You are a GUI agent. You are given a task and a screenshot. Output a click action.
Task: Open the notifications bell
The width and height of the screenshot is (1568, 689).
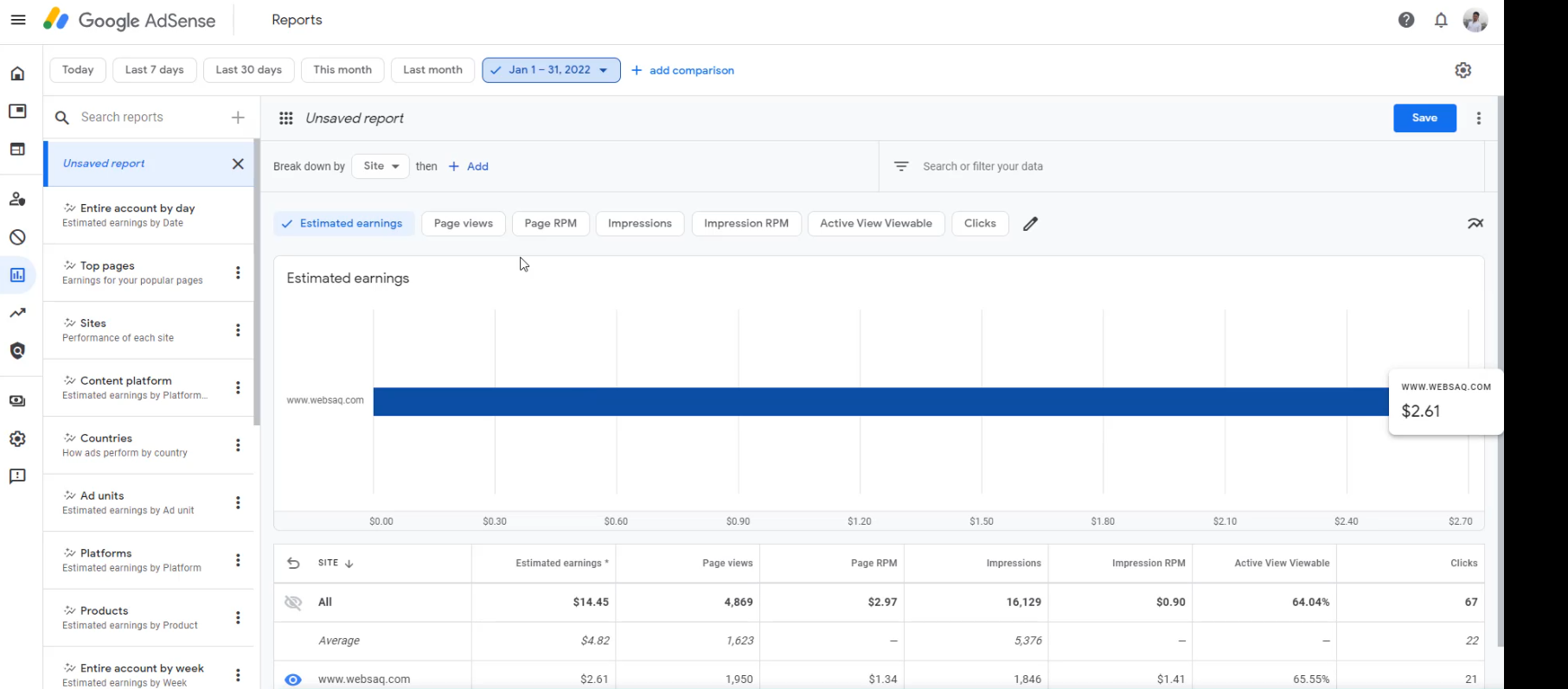[1441, 20]
